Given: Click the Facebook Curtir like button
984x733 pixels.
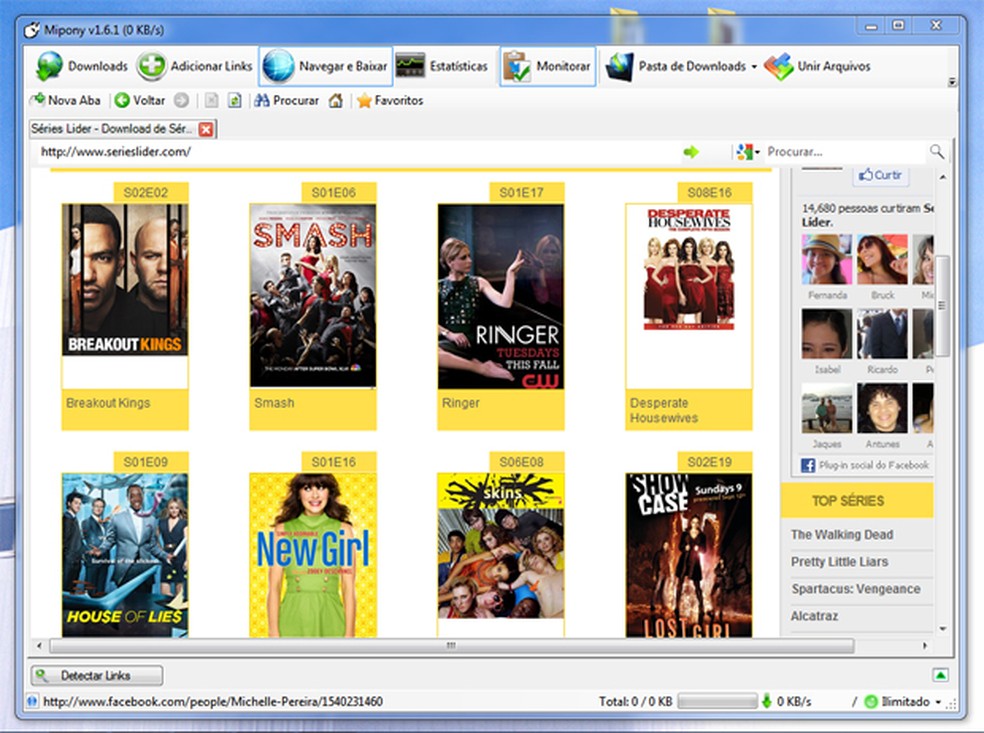Looking at the screenshot, I should [x=880, y=175].
